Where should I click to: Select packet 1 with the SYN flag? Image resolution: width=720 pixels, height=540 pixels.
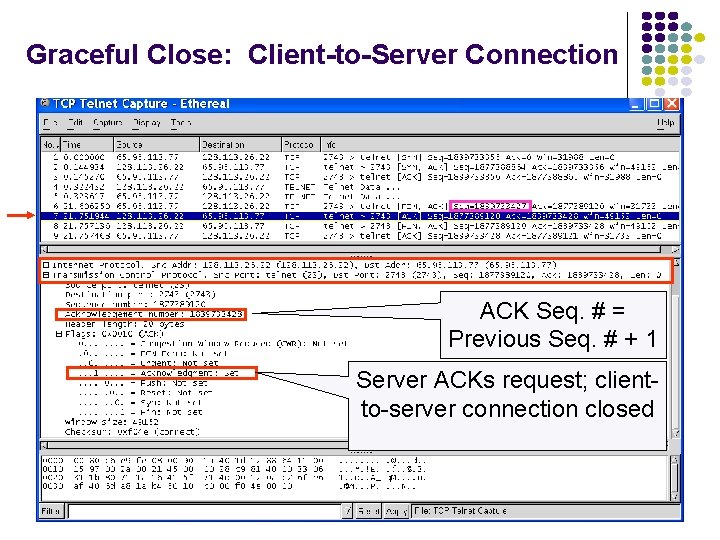click(360, 157)
